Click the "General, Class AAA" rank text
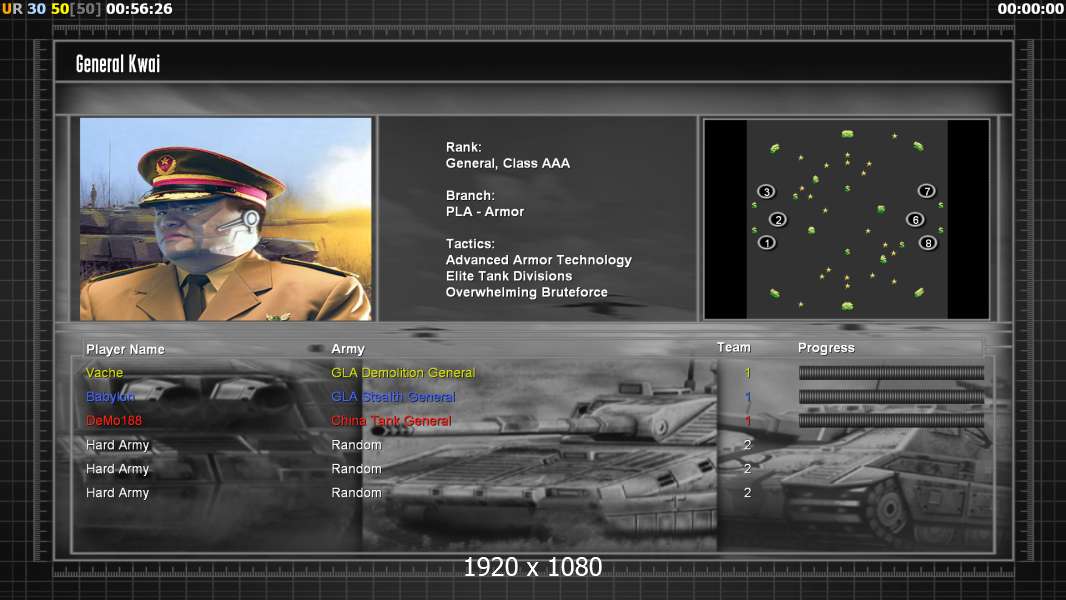1066x600 pixels. pos(508,163)
